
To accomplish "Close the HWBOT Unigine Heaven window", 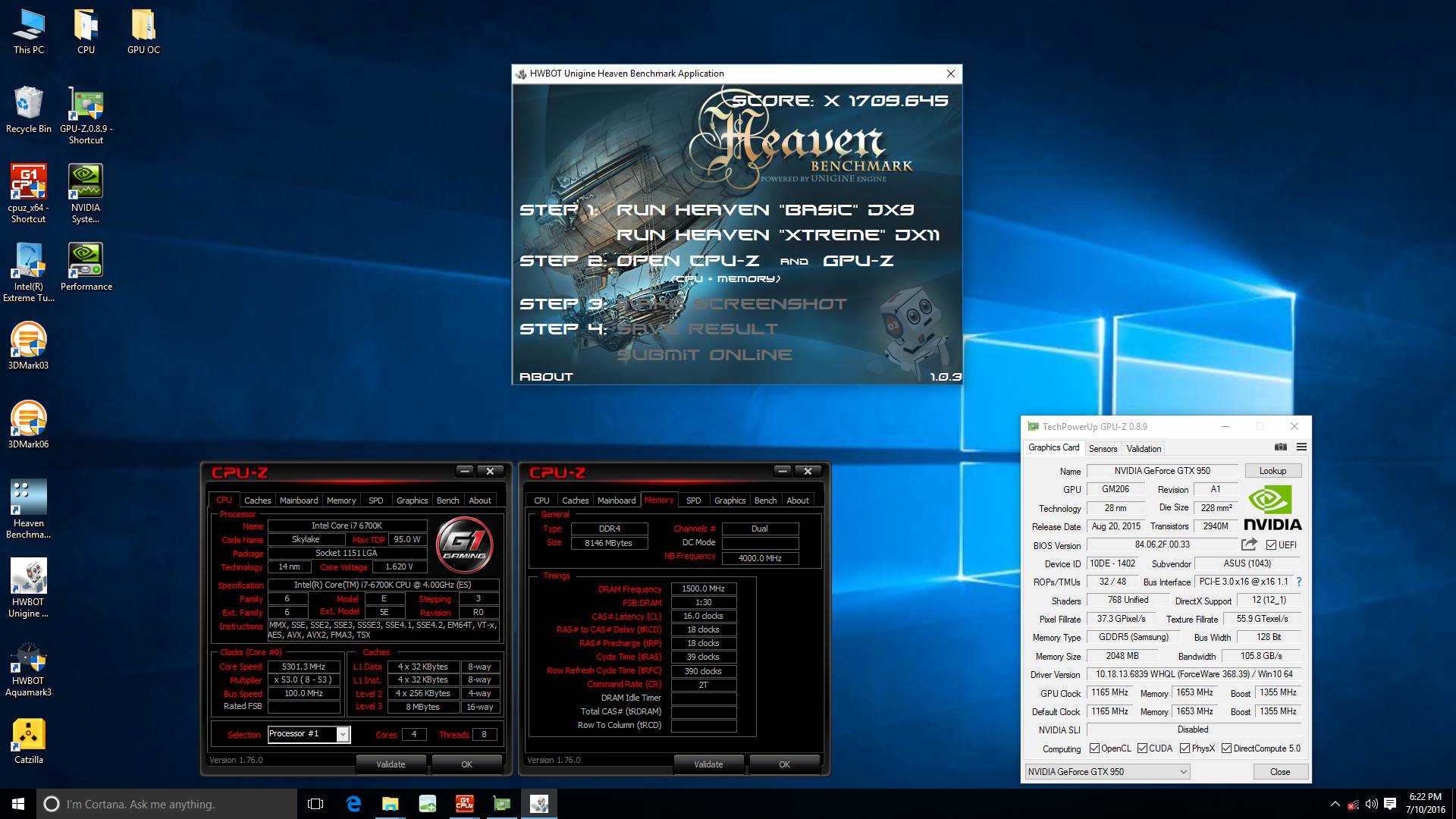I will coord(951,74).
